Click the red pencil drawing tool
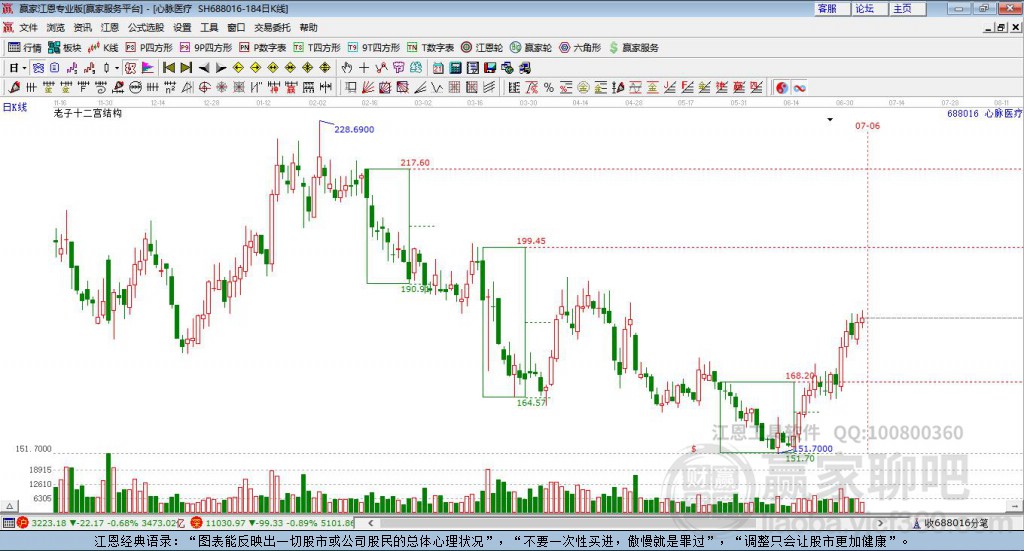1024x551 pixels. tap(14, 87)
